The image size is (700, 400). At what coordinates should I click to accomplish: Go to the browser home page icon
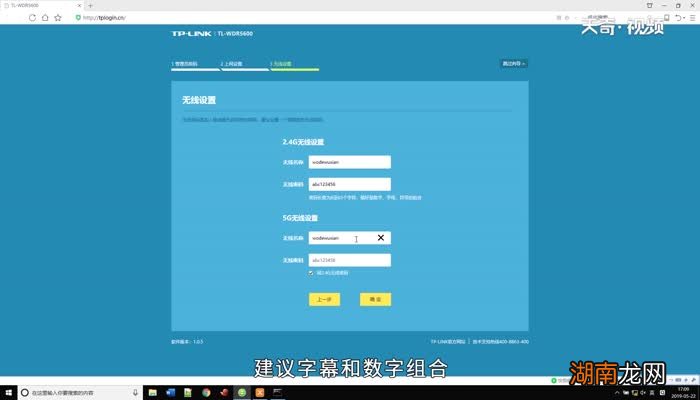click(x=45, y=18)
